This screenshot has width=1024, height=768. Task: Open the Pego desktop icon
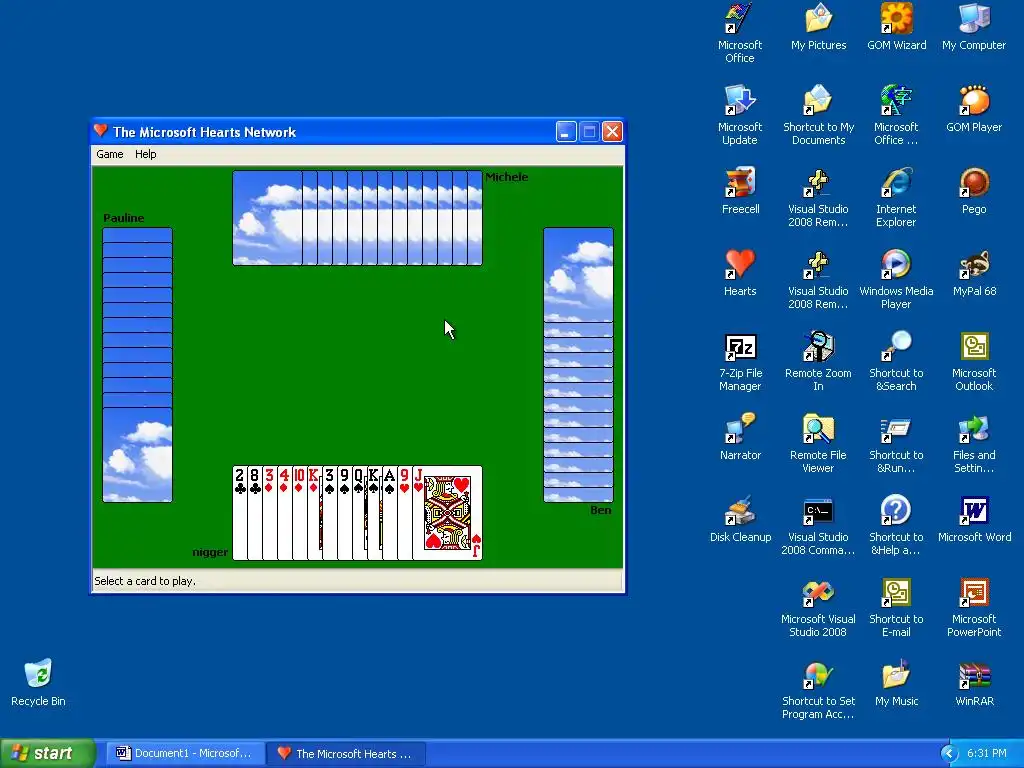point(974,191)
